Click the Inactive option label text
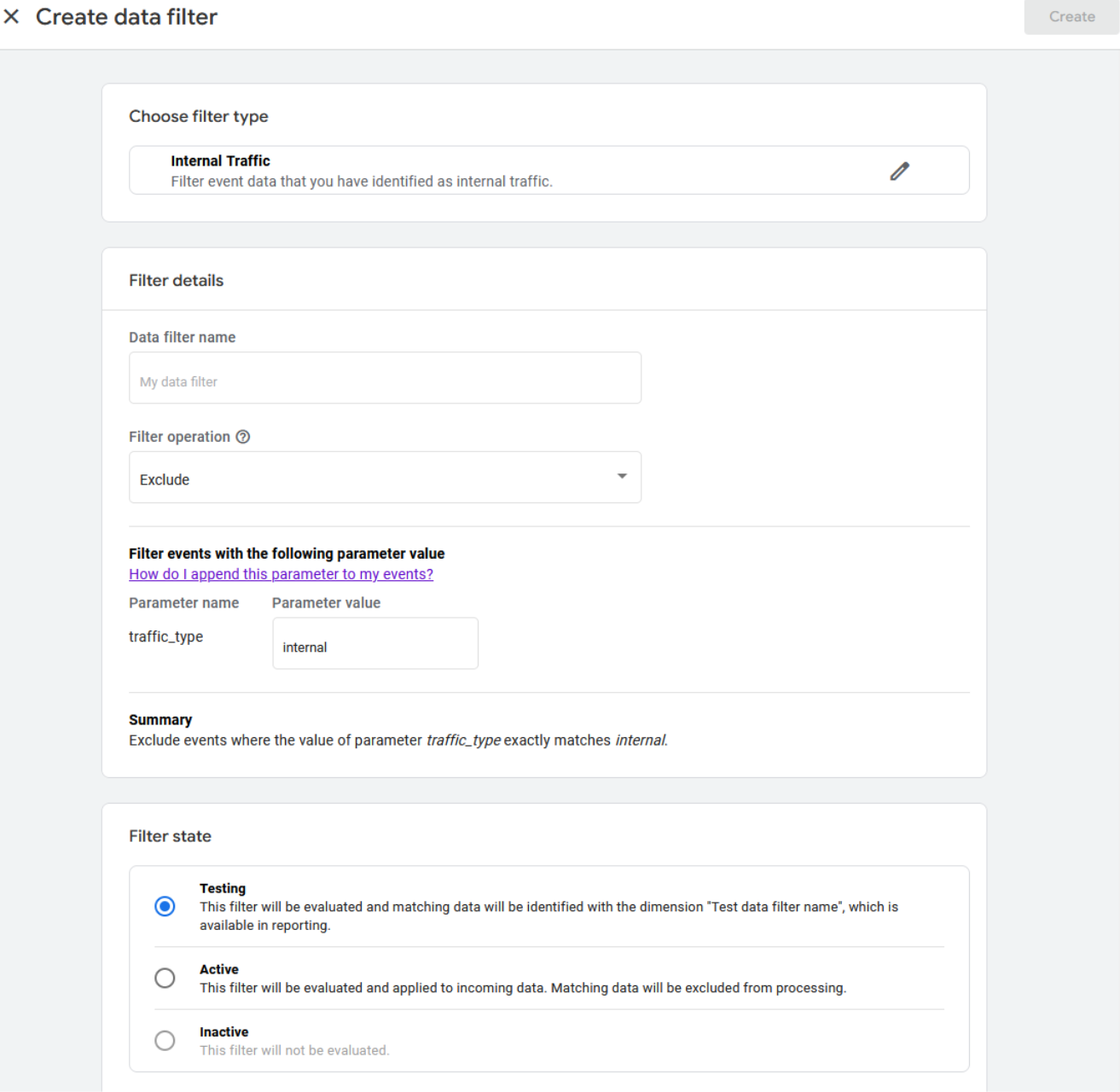Screen dimensions: 1120x1092 (223, 1031)
